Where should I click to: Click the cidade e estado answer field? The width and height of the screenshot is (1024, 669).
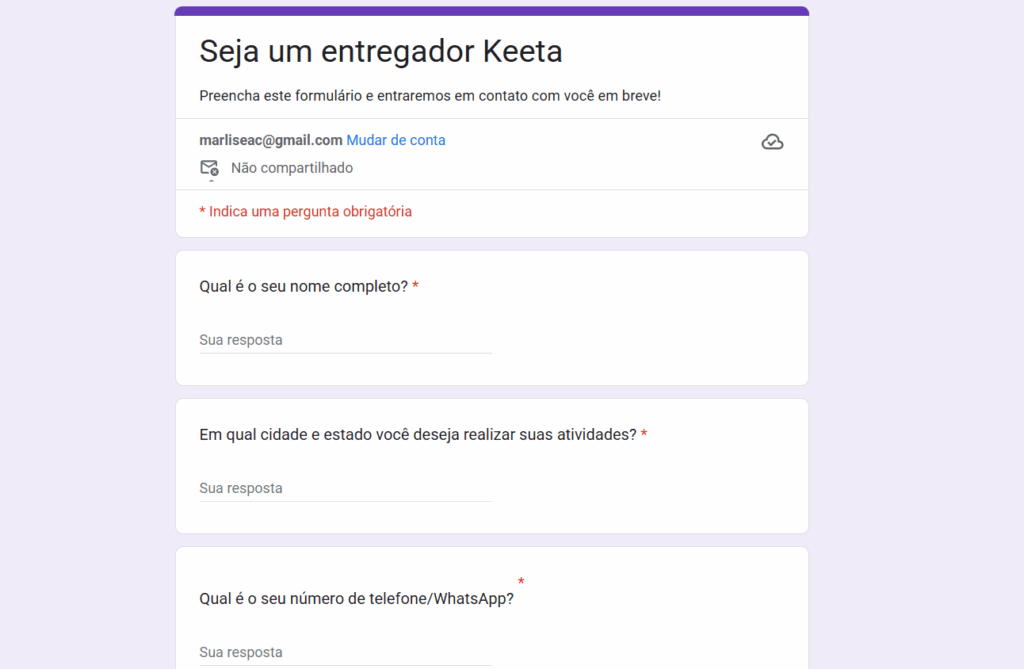tap(345, 489)
